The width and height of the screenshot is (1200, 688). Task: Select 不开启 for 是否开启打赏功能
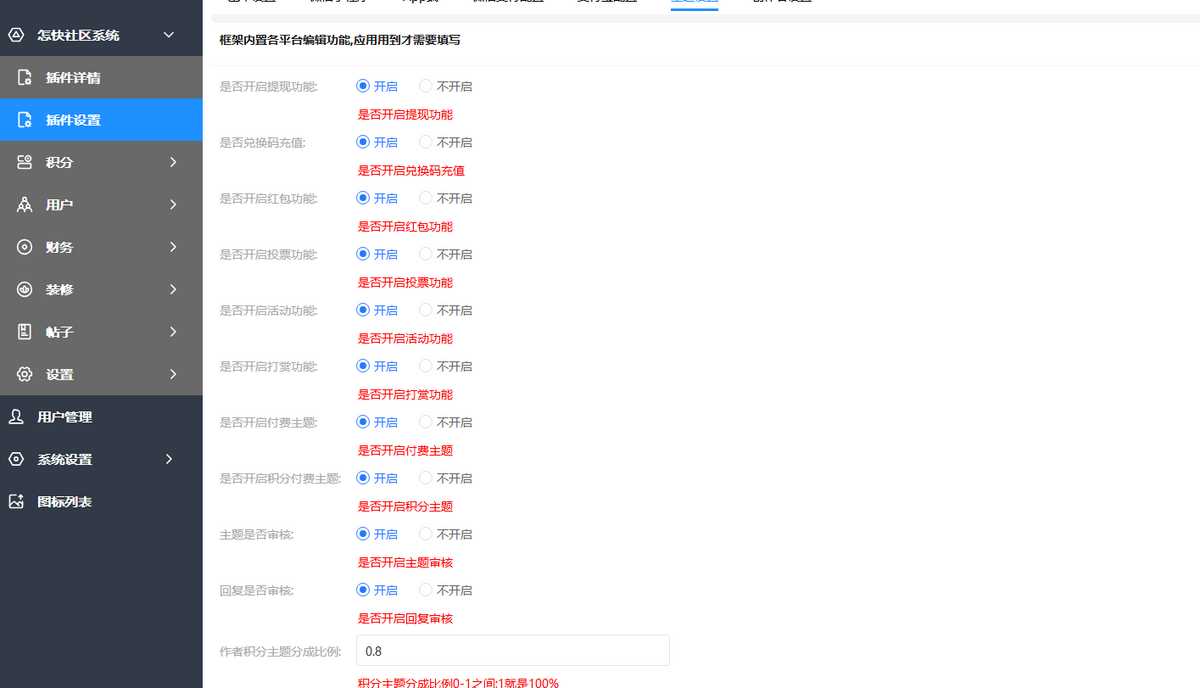point(445,366)
